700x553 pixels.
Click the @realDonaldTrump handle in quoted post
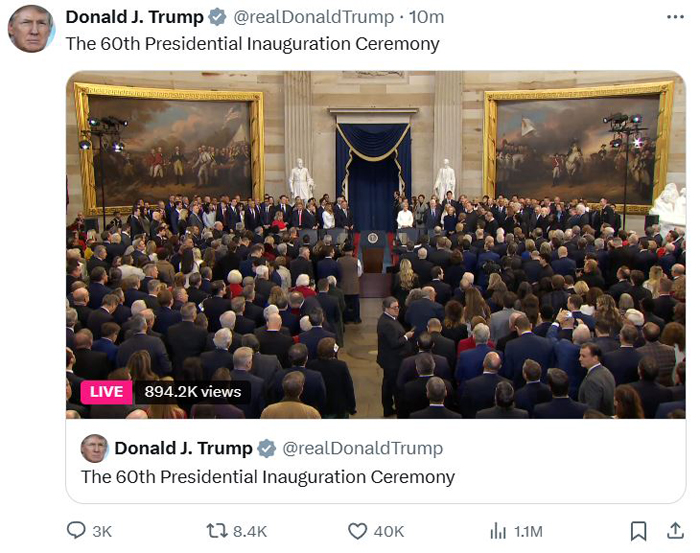tap(362, 448)
